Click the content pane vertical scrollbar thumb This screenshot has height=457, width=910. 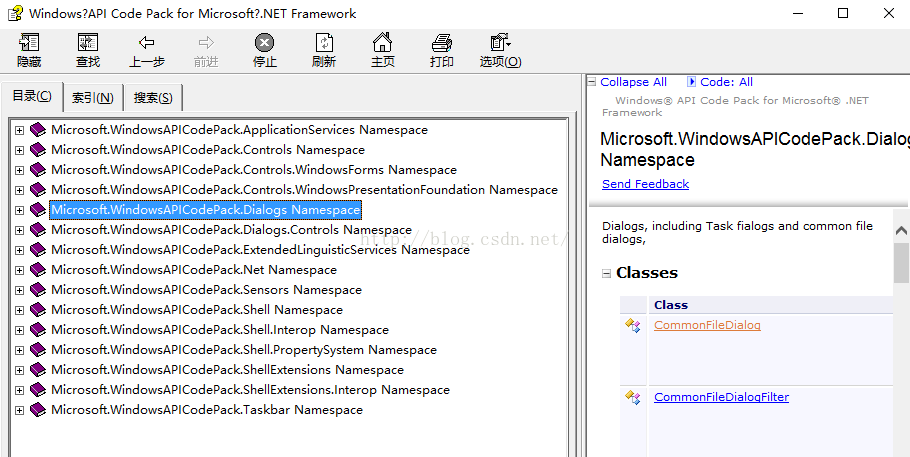pos(901,263)
